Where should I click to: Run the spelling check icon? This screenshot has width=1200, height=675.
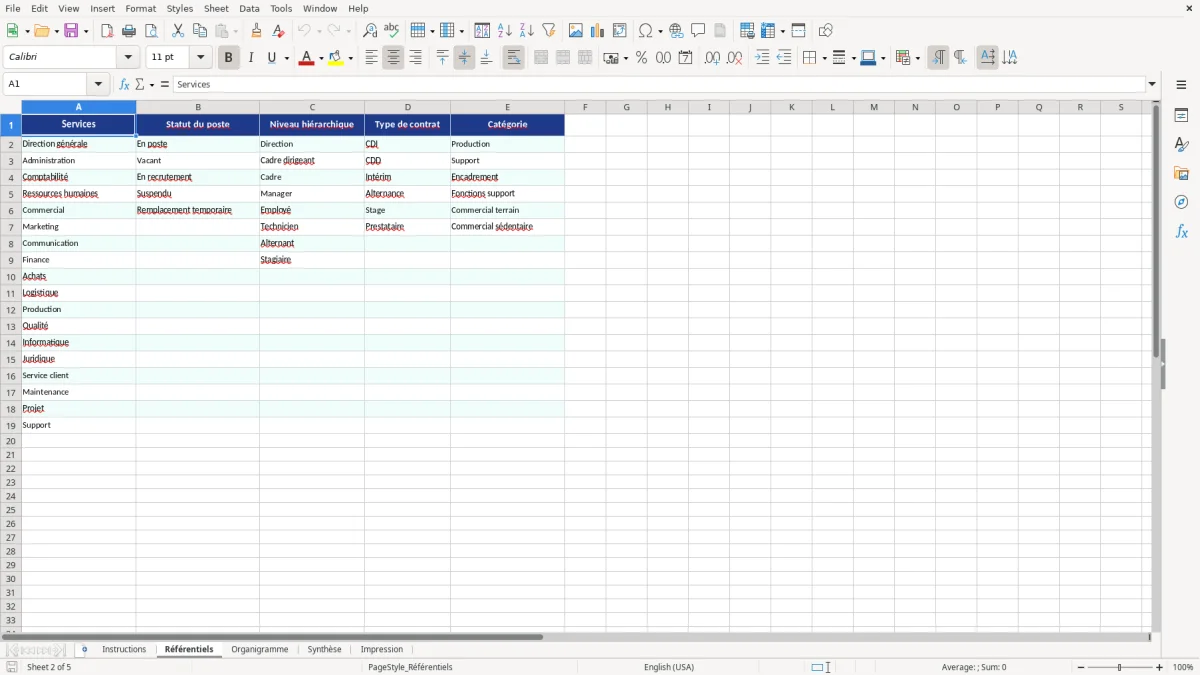(392, 31)
